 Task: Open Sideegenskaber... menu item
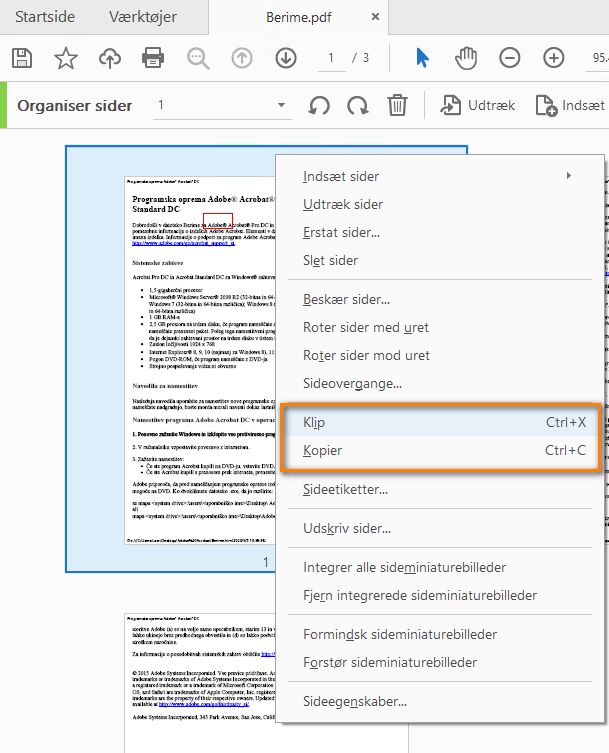click(439, 701)
